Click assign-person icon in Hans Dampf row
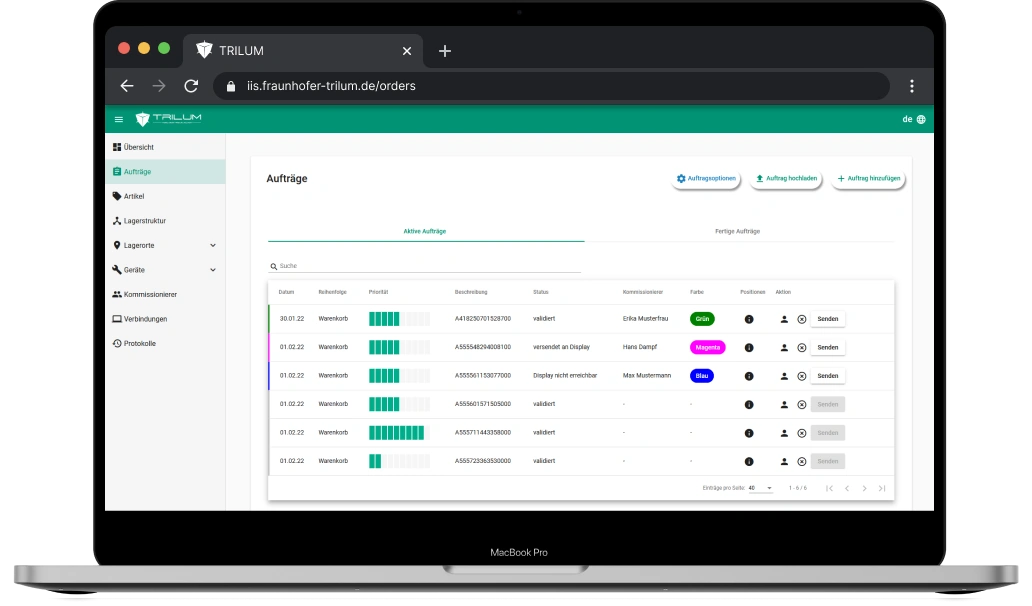The height and width of the screenshot is (606, 1032). [784, 348]
